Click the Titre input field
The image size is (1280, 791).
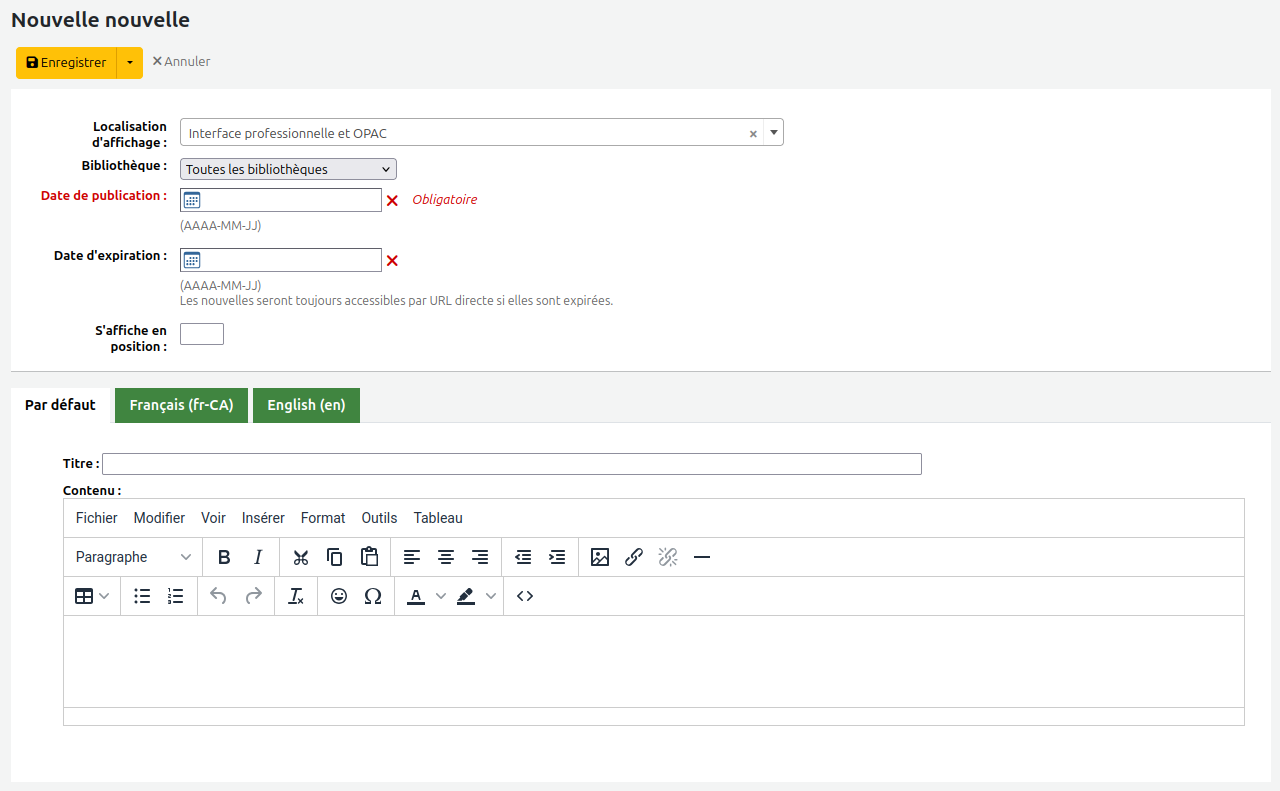[x=512, y=464]
